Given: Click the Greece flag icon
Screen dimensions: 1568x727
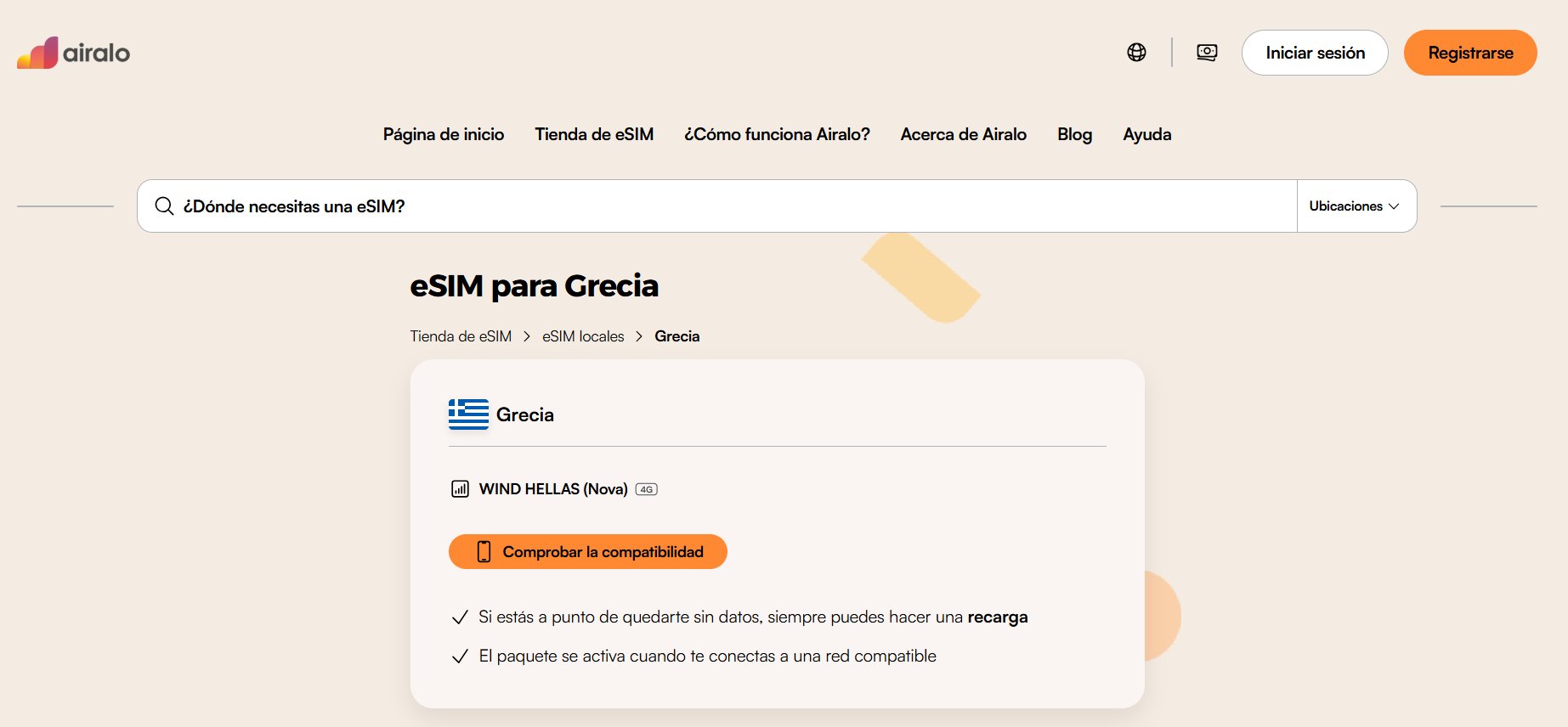Looking at the screenshot, I should tap(468, 414).
